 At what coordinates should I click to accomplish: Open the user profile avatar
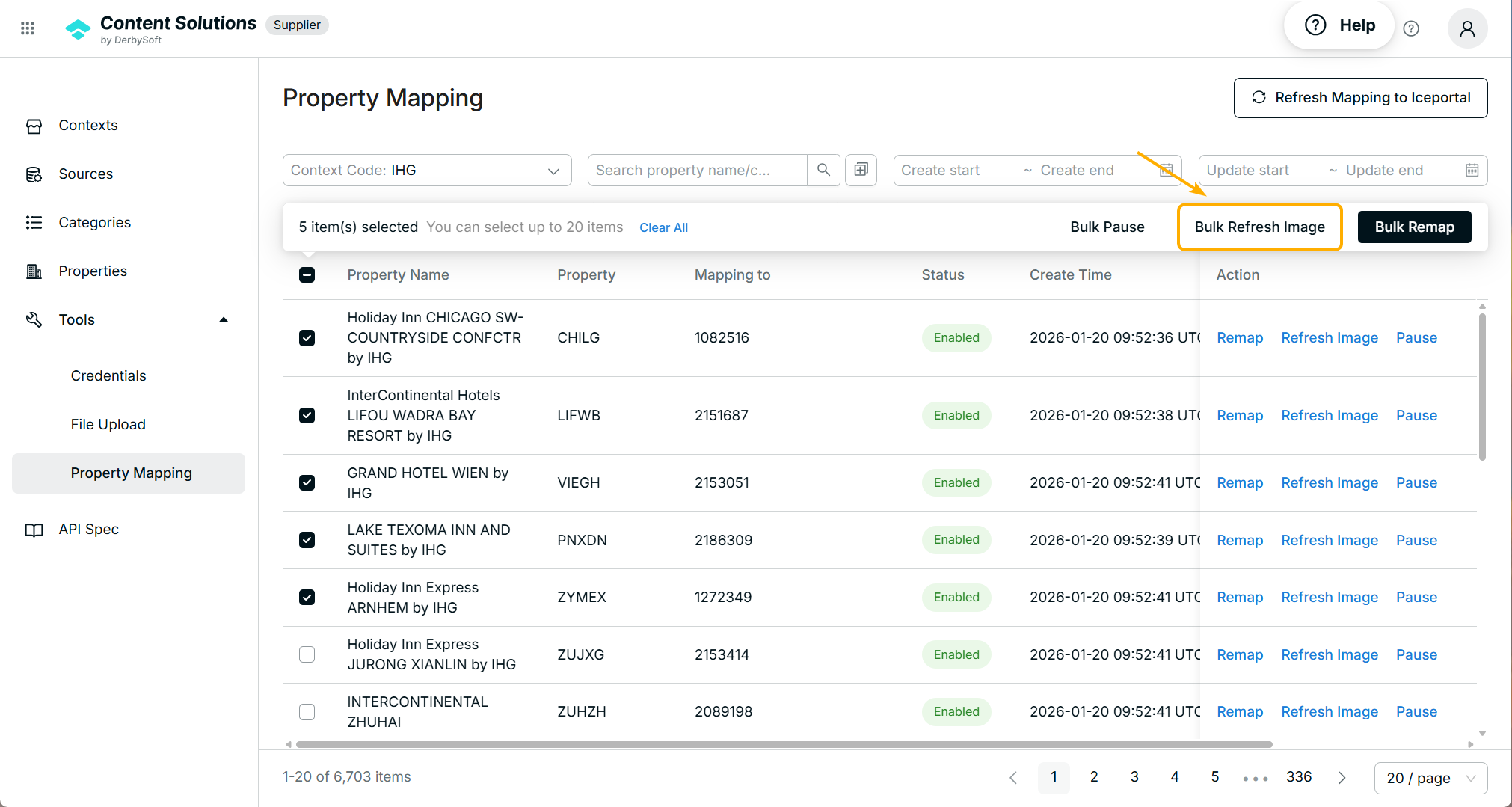[1467, 28]
